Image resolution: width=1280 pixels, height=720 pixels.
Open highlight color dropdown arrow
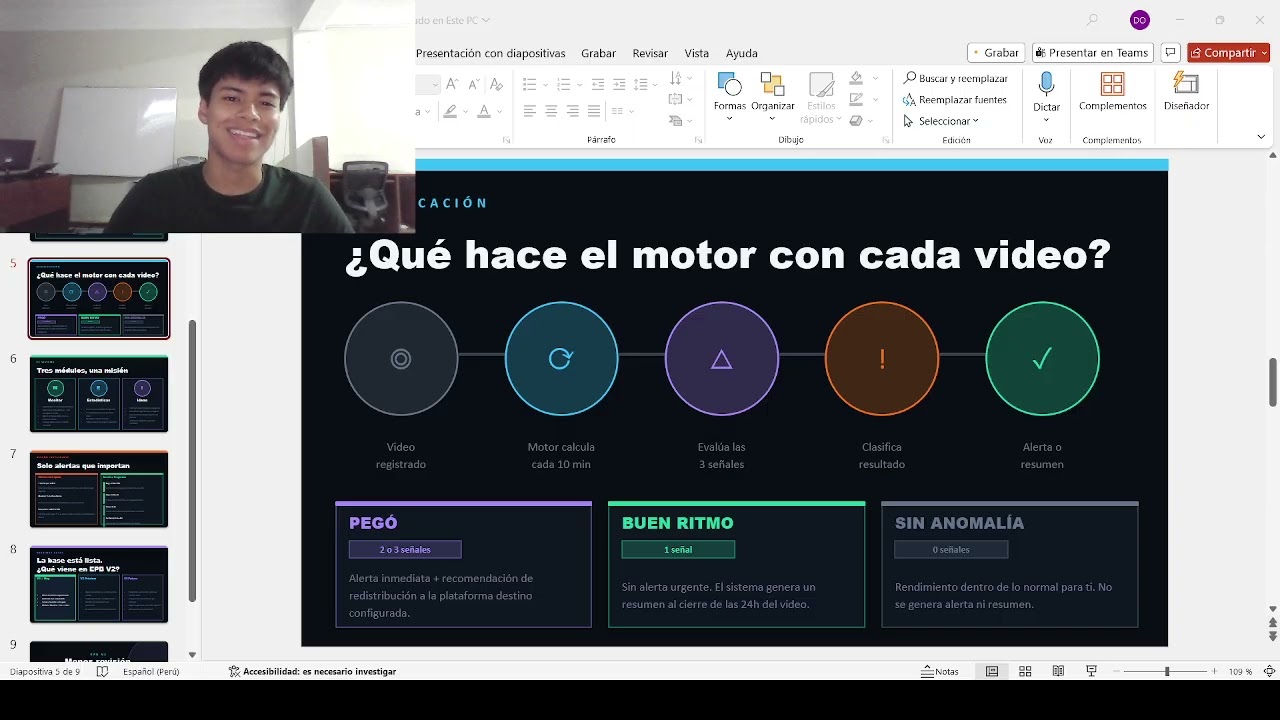466,111
